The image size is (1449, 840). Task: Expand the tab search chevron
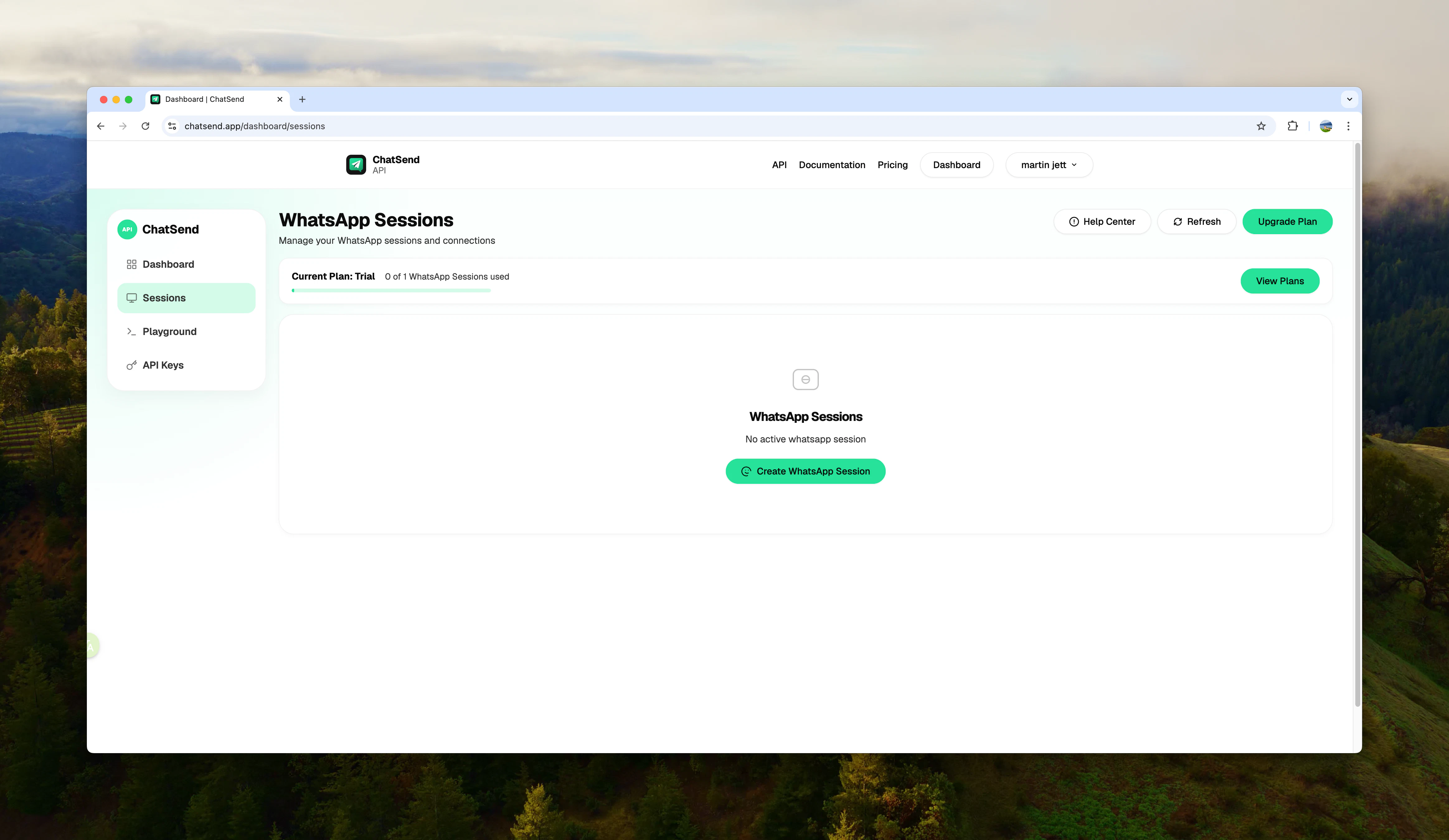(1349, 99)
